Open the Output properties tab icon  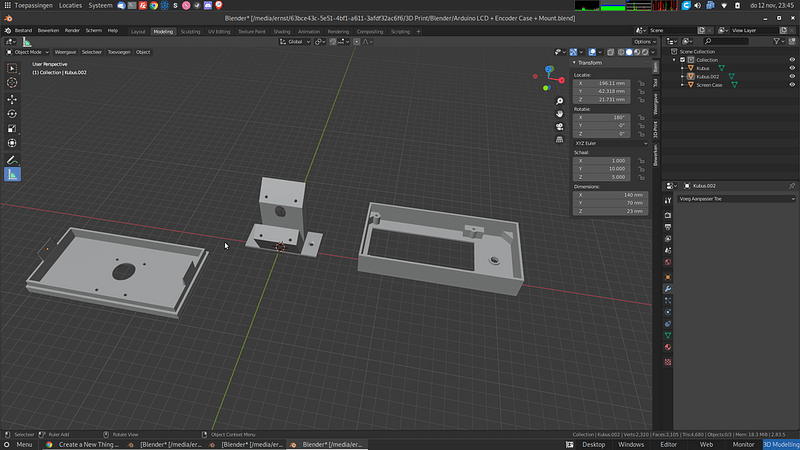[668, 227]
